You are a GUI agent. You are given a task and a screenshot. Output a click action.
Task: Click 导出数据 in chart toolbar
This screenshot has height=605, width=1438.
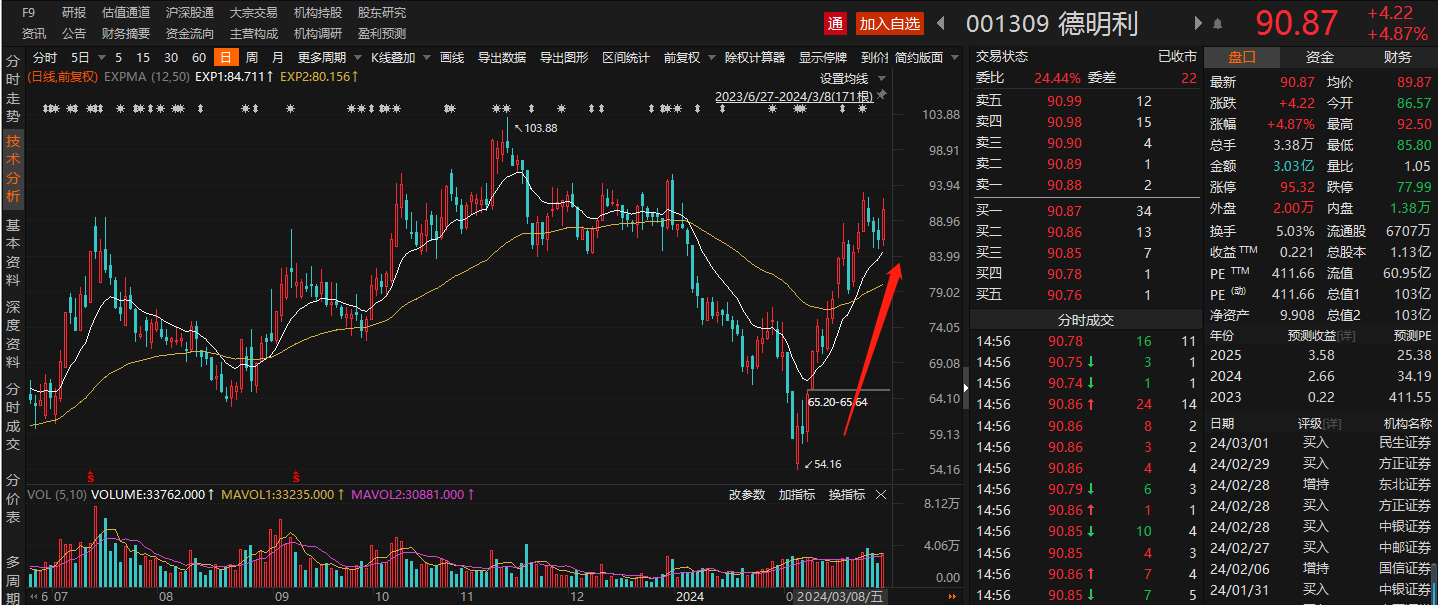click(502, 57)
